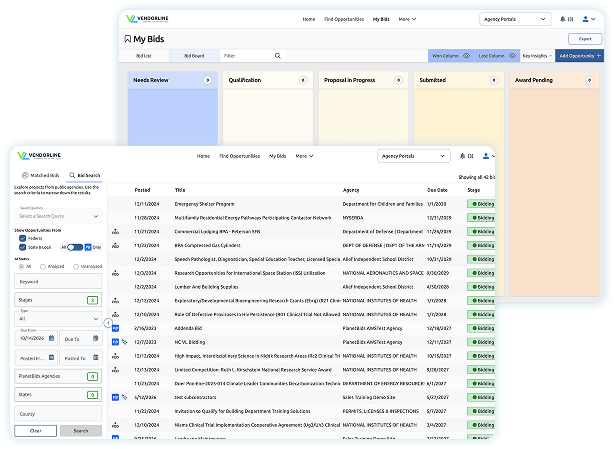Open Posted To calendar picker icon

click(96, 357)
